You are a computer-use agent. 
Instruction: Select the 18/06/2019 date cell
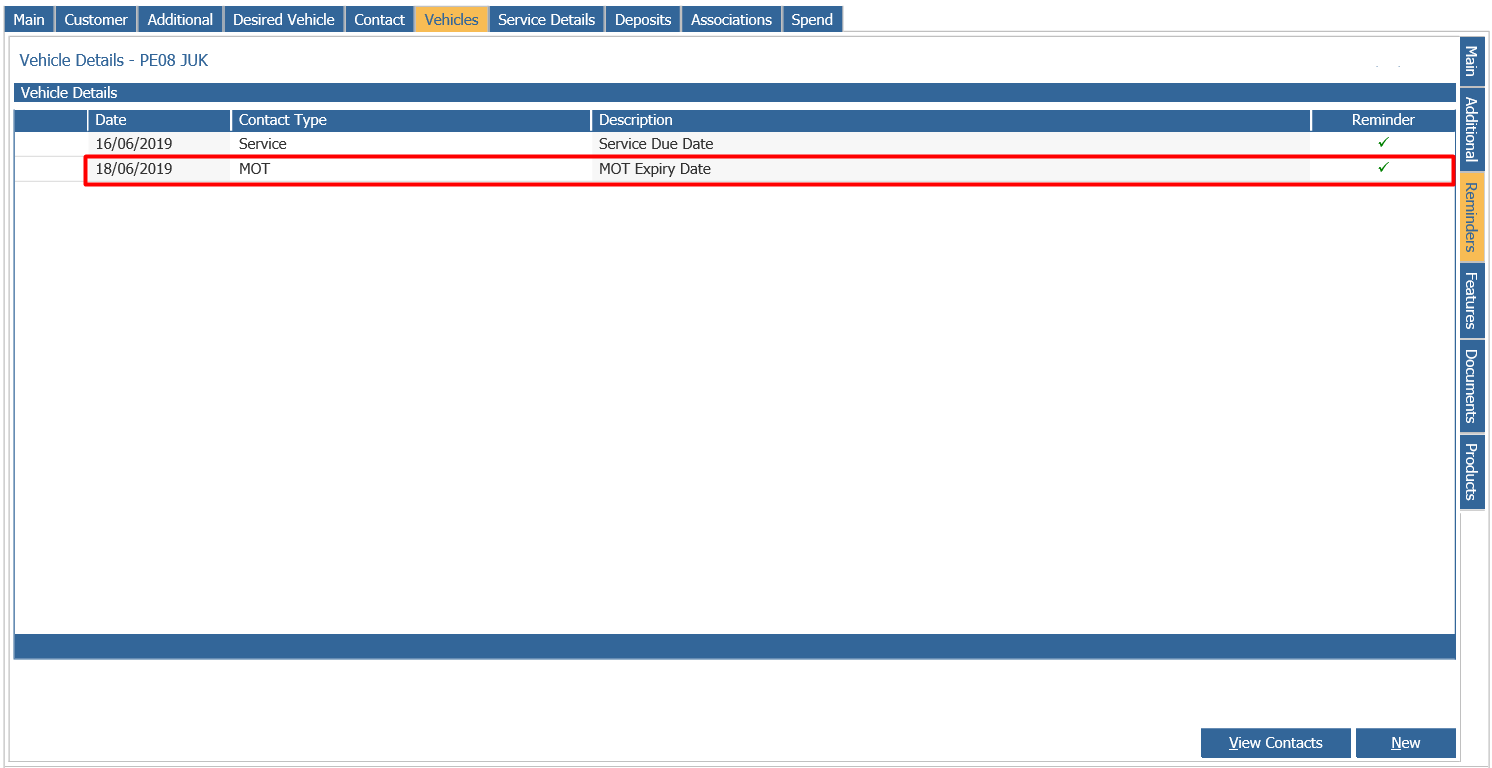[159, 169]
